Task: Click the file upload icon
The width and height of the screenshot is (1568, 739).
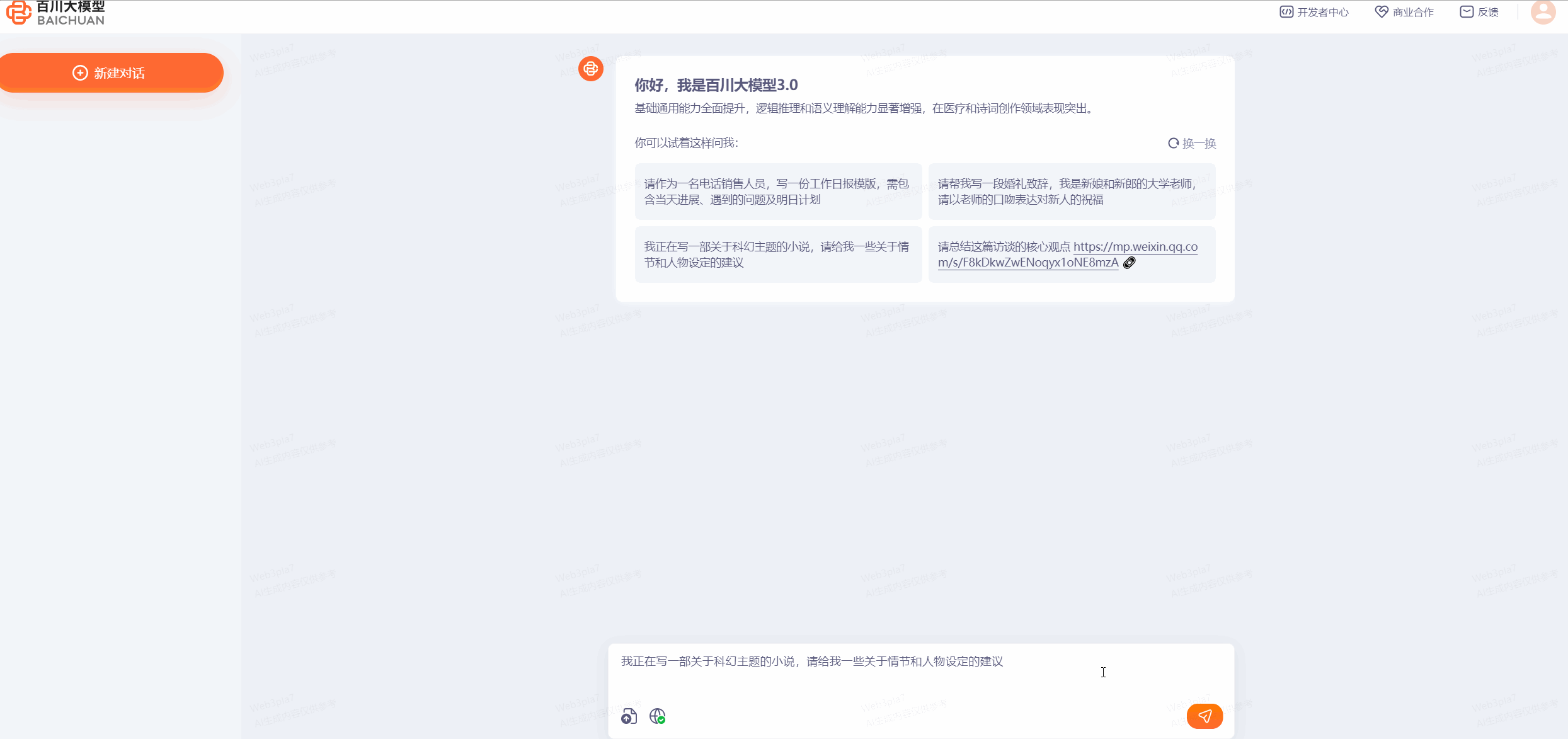Action: point(629,716)
